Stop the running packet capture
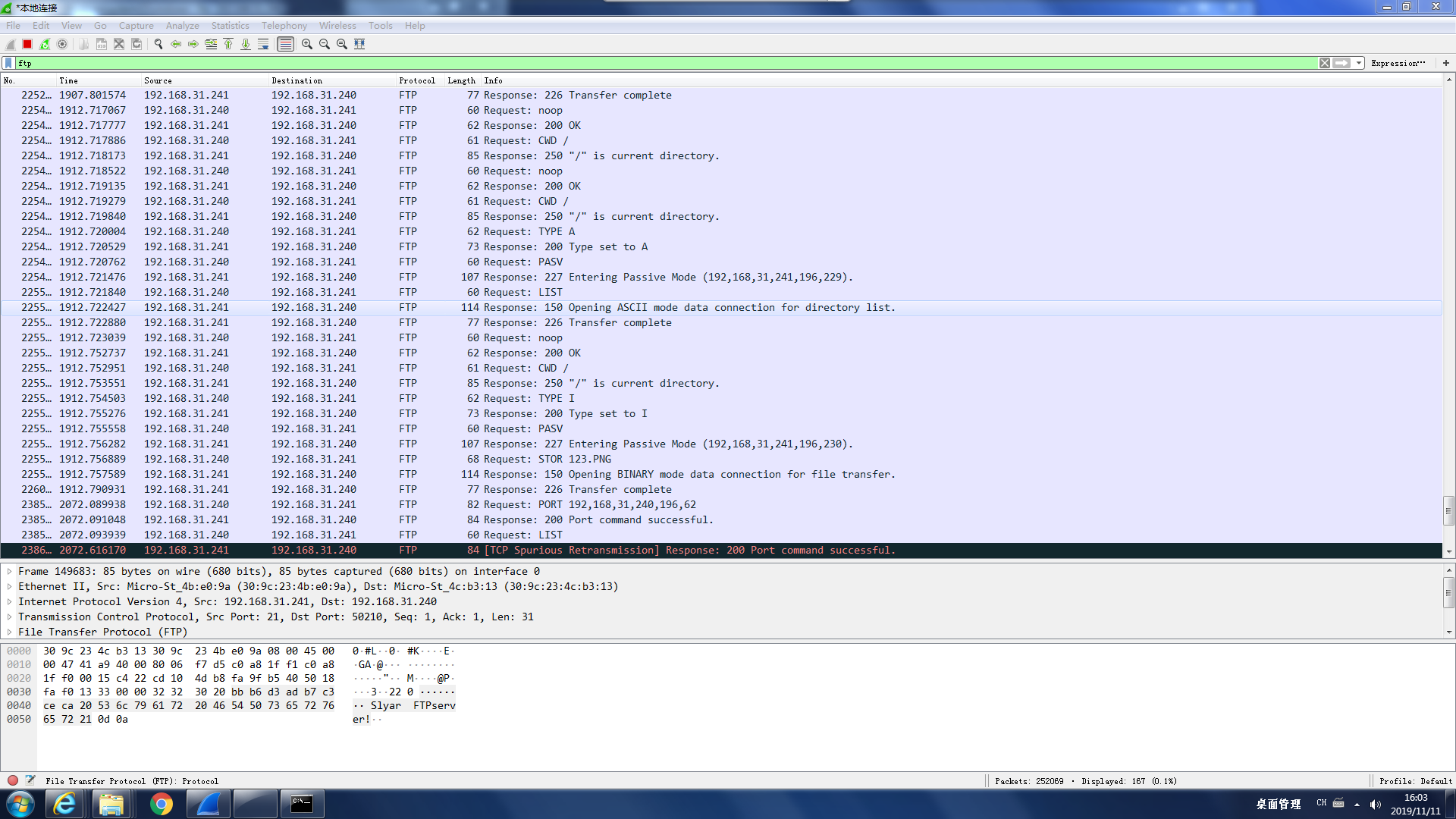1456x819 pixels. pos(27,44)
